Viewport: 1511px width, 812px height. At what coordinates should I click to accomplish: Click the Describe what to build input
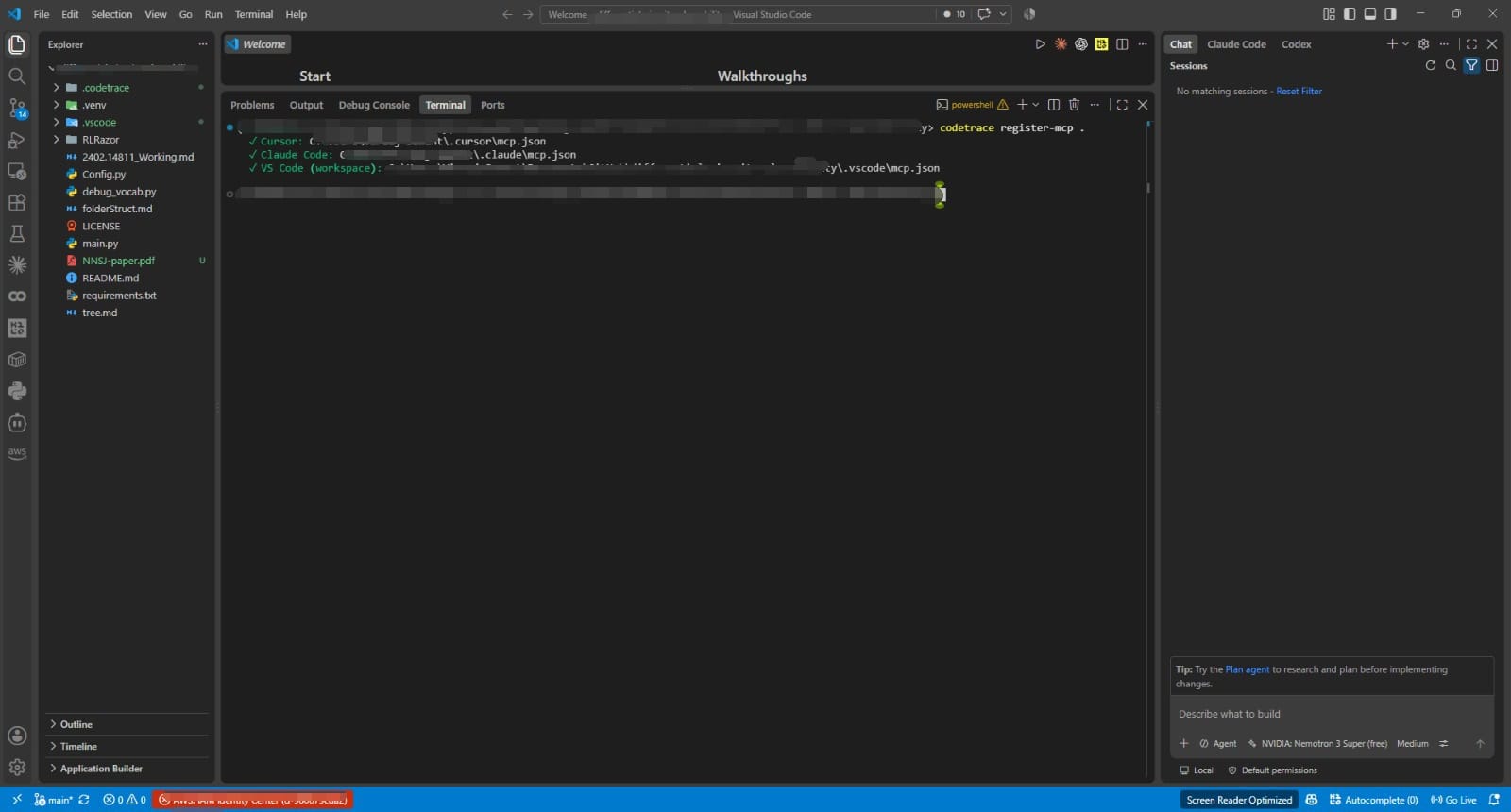pos(1332,714)
